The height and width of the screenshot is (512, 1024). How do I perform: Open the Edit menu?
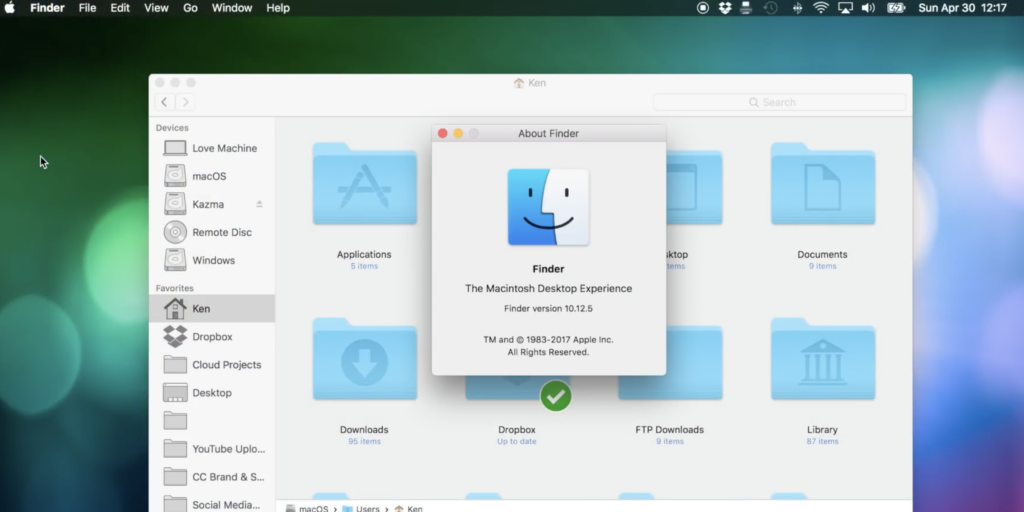pyautogui.click(x=120, y=8)
